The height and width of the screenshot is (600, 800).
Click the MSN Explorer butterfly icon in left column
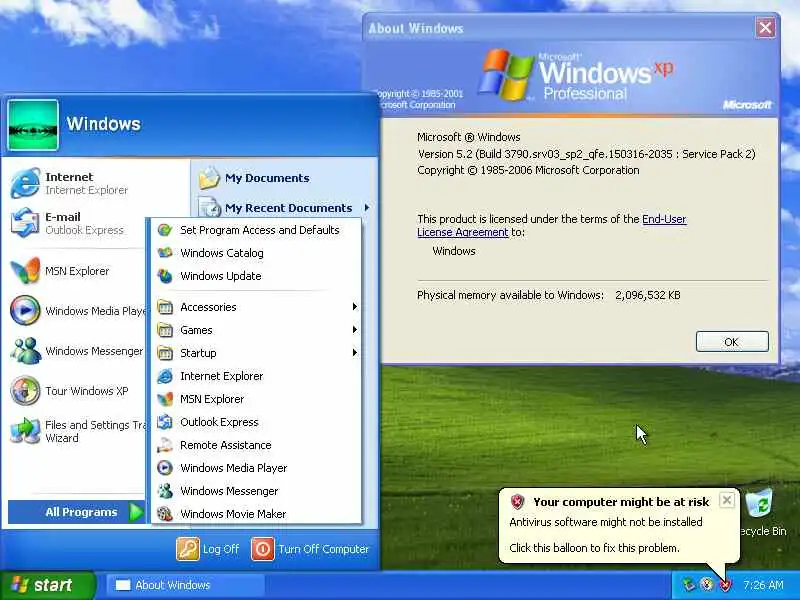pyautogui.click(x=25, y=271)
